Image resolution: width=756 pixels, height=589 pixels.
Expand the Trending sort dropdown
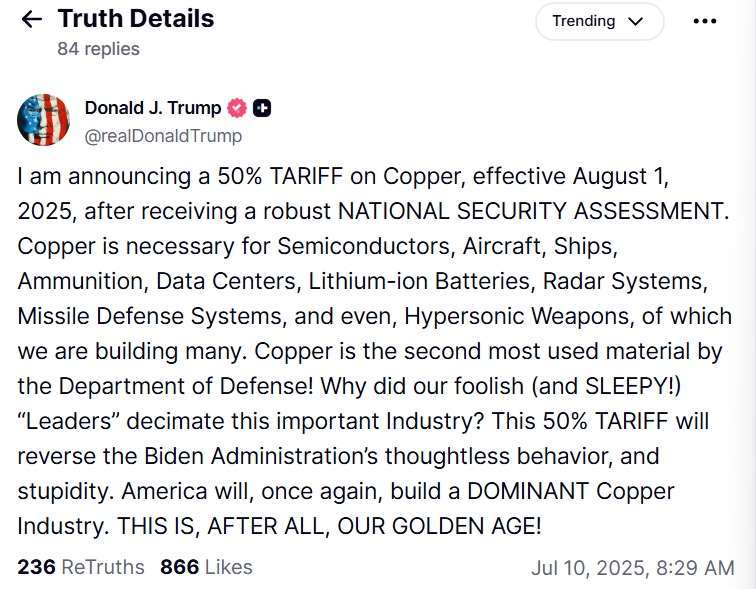[x=599, y=21]
